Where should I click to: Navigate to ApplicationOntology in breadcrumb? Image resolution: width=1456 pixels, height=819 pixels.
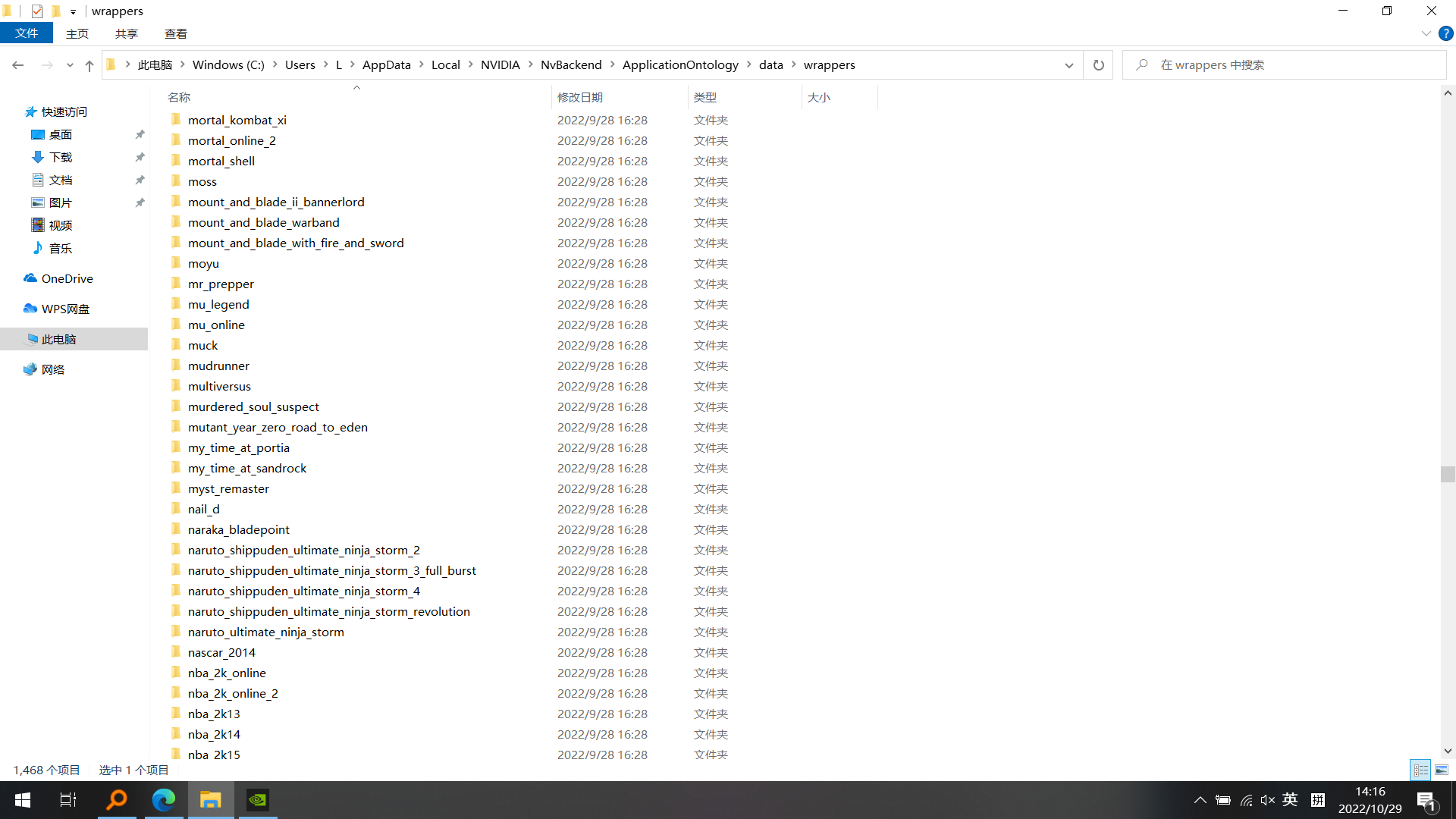pos(680,65)
